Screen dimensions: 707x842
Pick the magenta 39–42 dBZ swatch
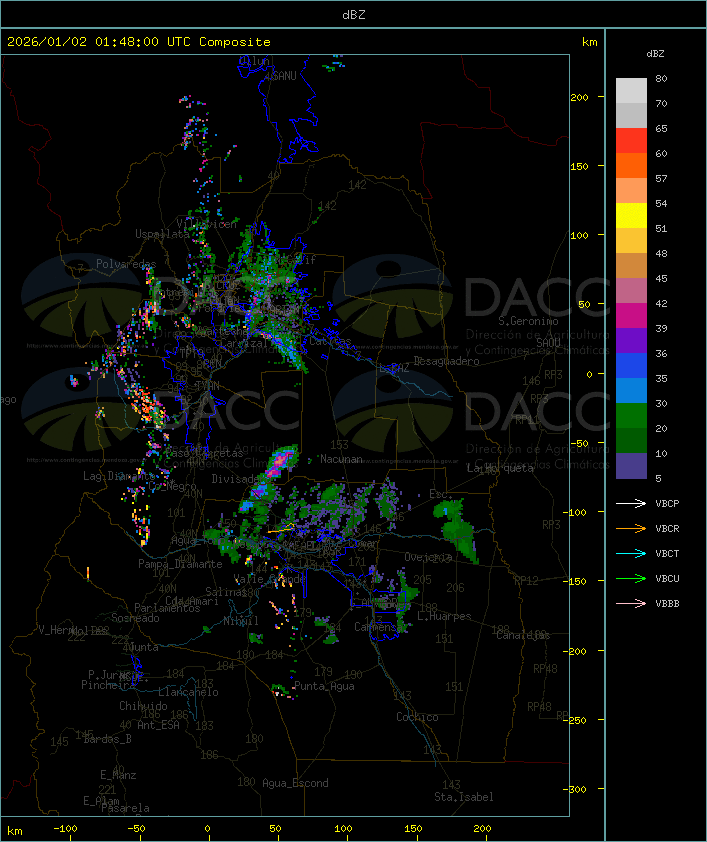pyautogui.click(x=631, y=315)
